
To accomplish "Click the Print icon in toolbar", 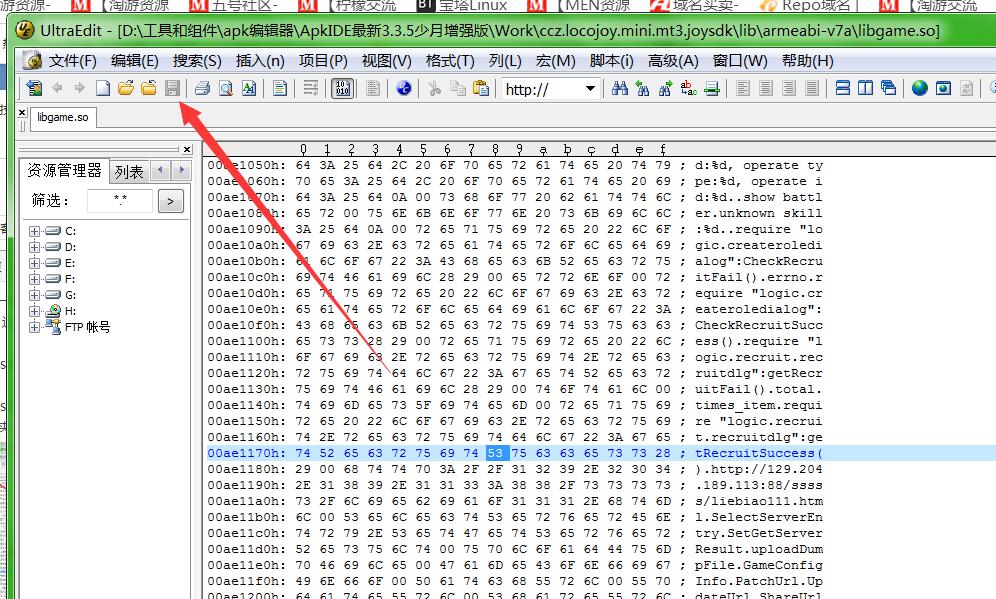I will (202, 89).
